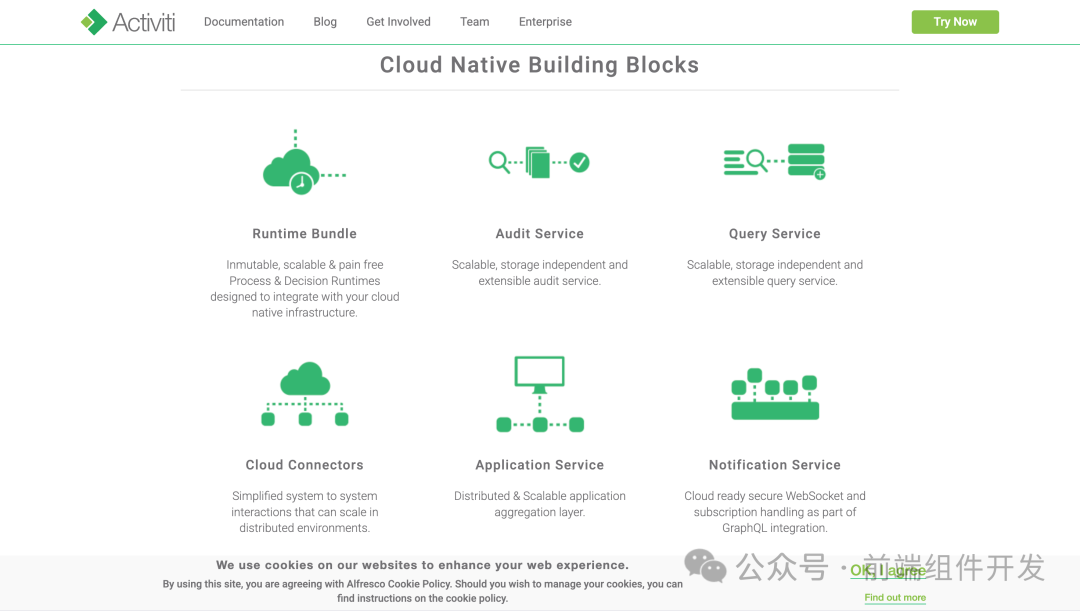Click the Audit Service magnifier-documents icon

539,163
